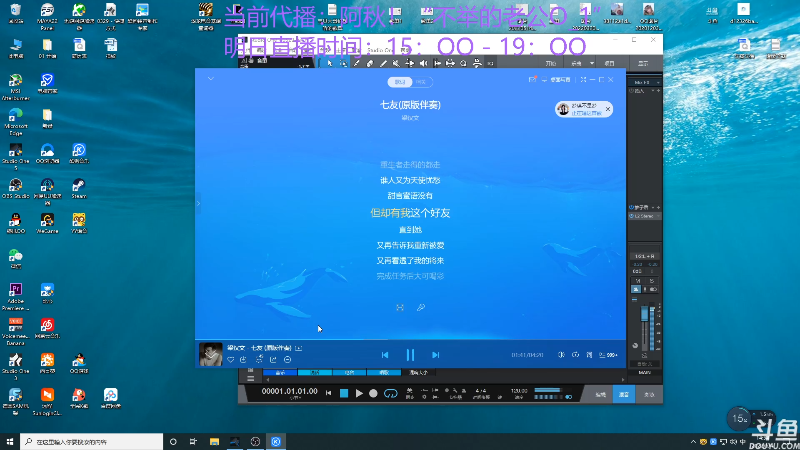Click the Kugou music taskbar icon

276,441
